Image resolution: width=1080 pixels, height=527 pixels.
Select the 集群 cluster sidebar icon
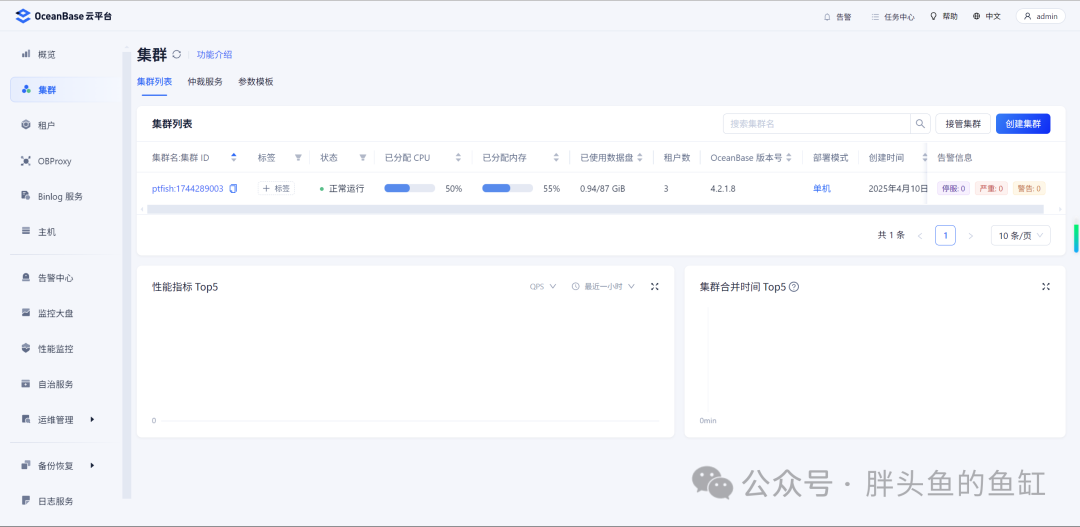26,90
